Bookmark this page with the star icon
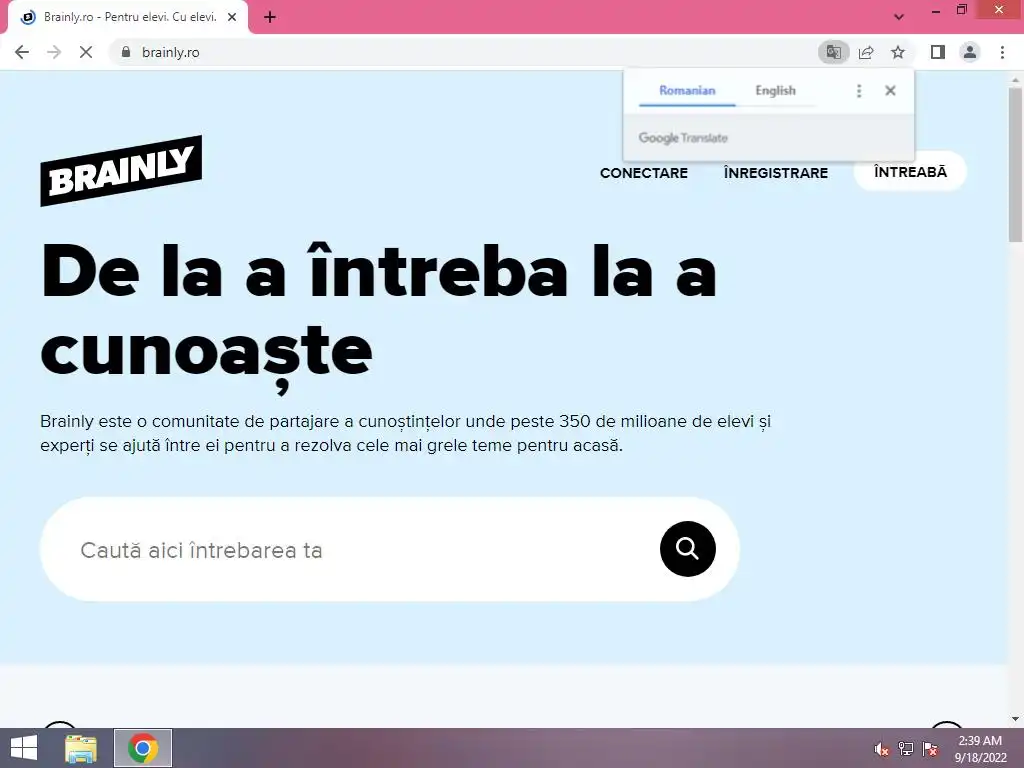 point(898,52)
